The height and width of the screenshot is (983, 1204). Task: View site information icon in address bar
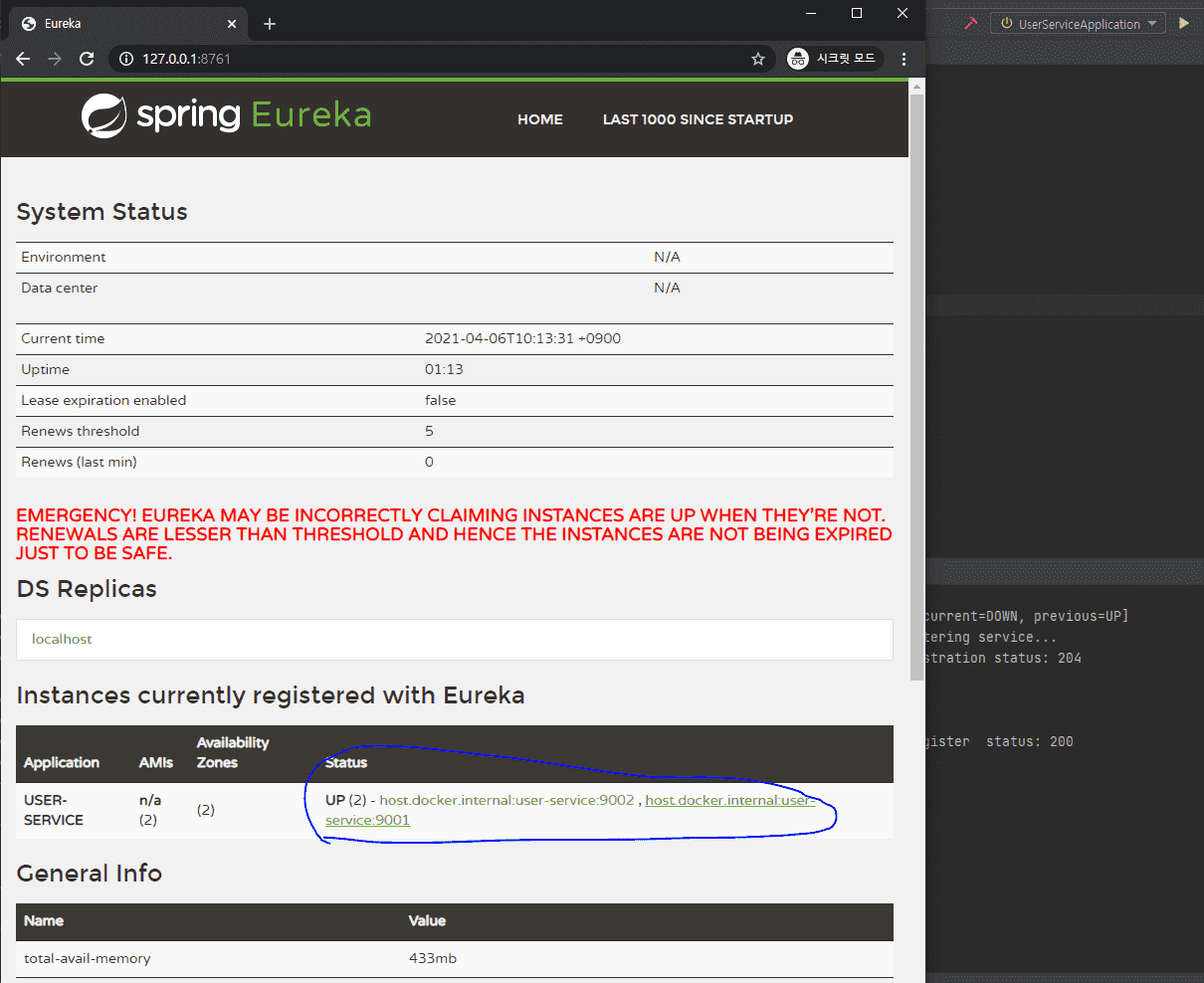[126, 59]
